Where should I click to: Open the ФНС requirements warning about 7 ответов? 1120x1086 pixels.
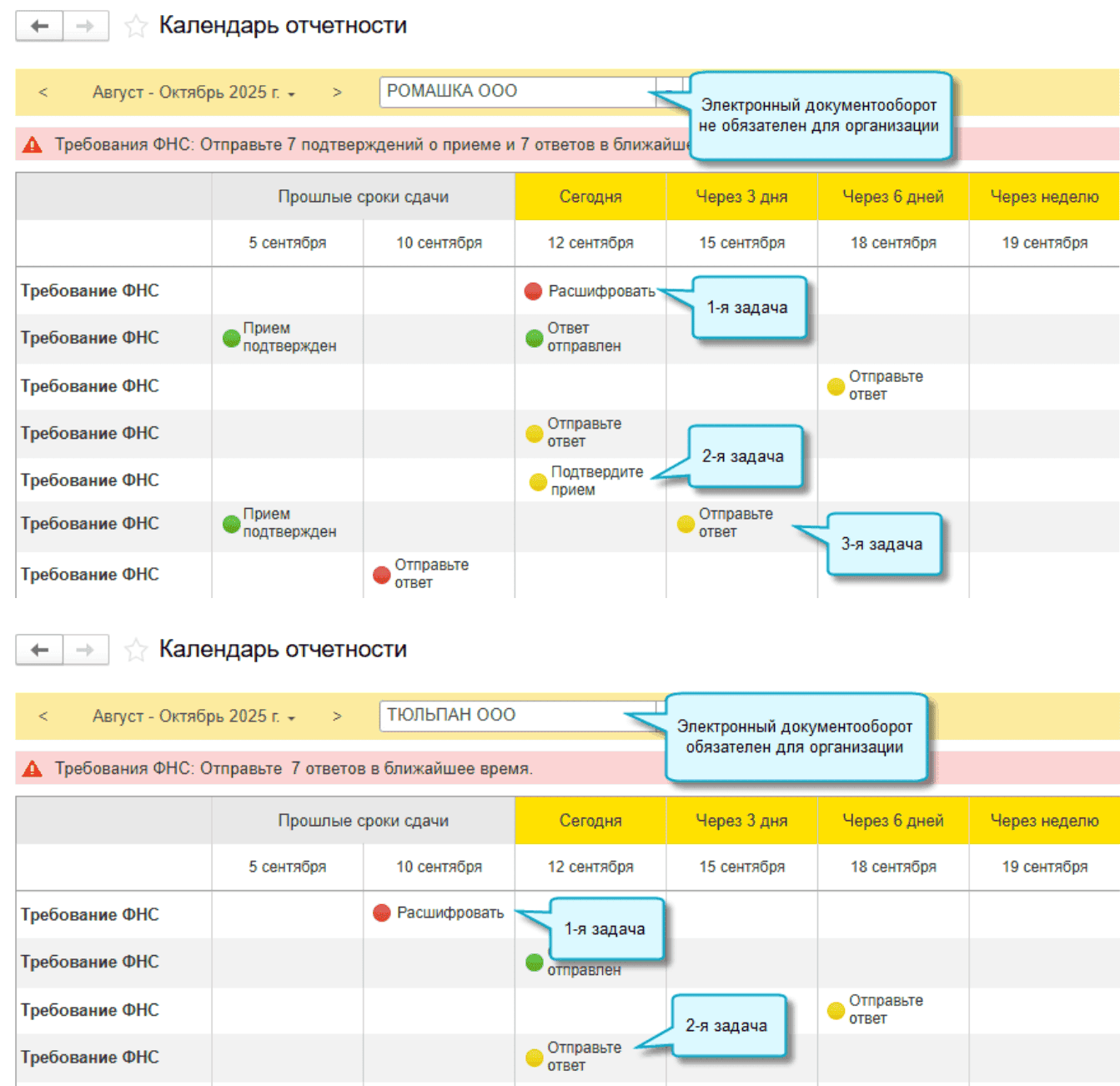click(294, 769)
